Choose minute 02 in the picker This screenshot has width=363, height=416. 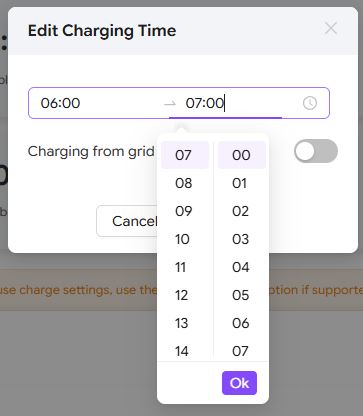tap(242, 211)
